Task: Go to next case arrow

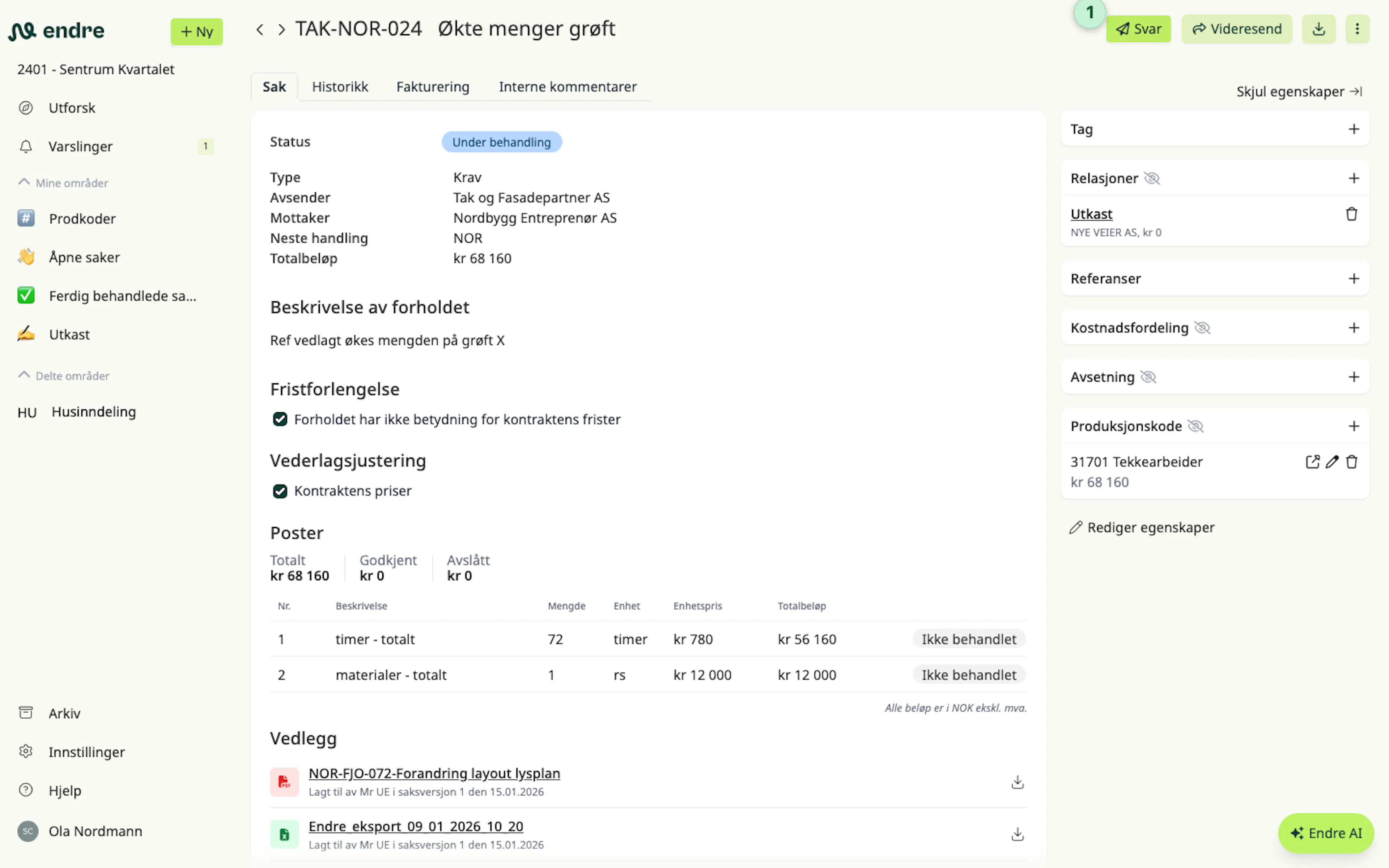Action: pos(281,29)
